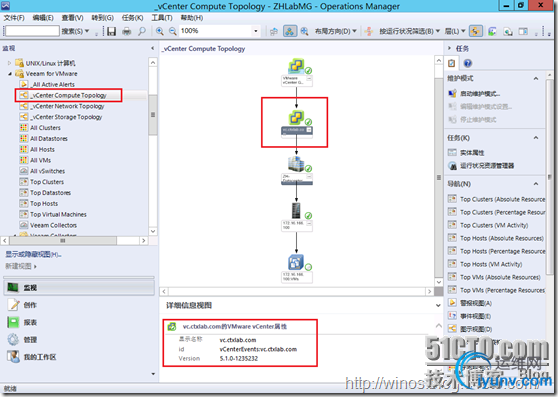Image resolution: width=558 pixels, height=397 pixels.
Task: Click the Zoom Out toolbar icon
Action: pos(173,31)
